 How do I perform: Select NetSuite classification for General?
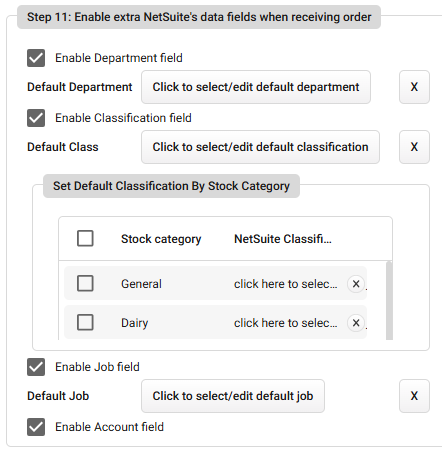pyautogui.click(x=285, y=284)
